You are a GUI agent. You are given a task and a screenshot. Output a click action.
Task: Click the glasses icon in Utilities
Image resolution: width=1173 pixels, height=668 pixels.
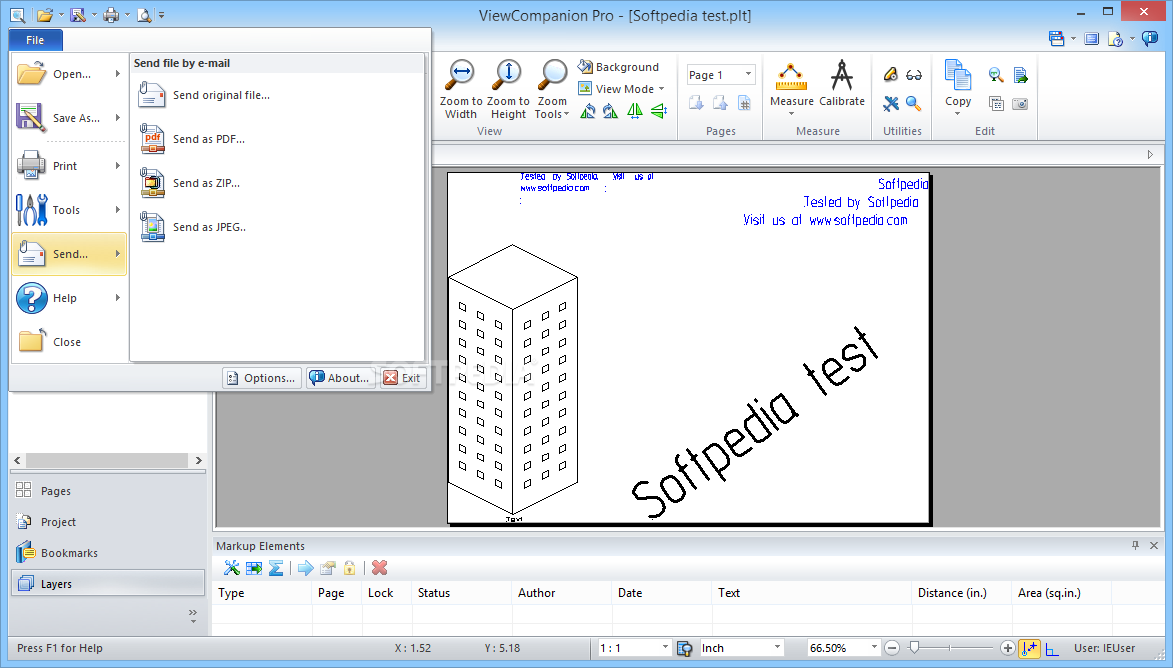pos(913,75)
